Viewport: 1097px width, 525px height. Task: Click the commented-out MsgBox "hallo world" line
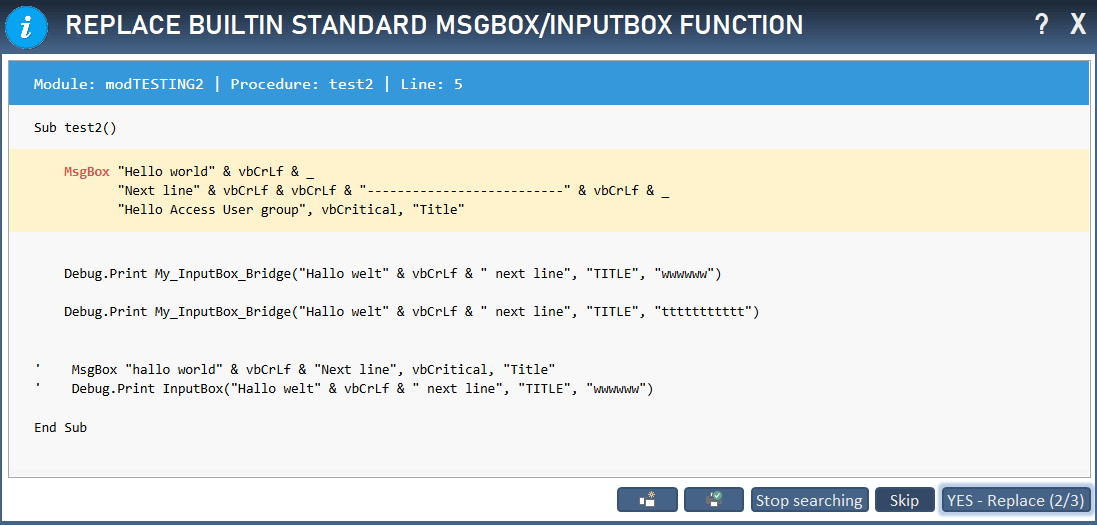312,369
